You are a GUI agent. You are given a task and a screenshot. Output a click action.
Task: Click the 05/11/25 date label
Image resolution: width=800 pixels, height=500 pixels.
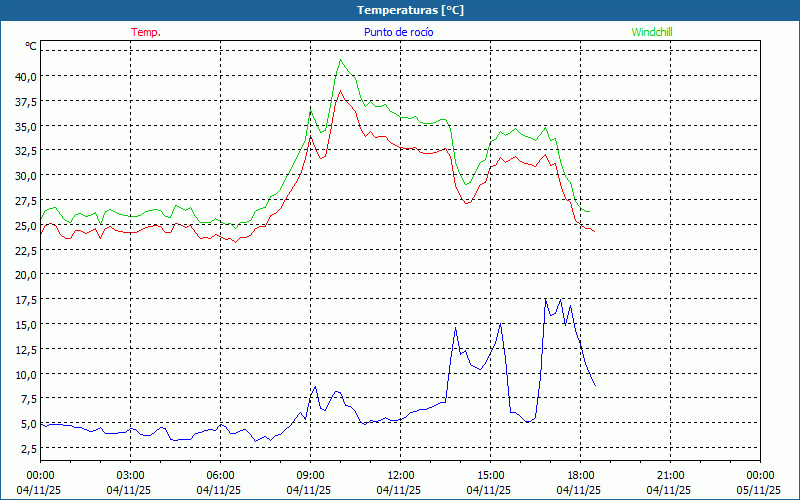759,490
